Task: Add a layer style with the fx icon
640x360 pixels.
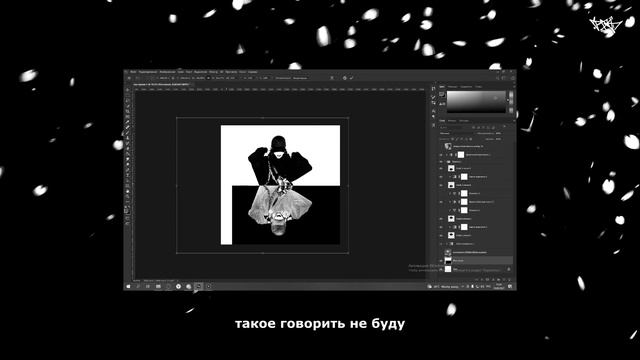Action: 482,280
